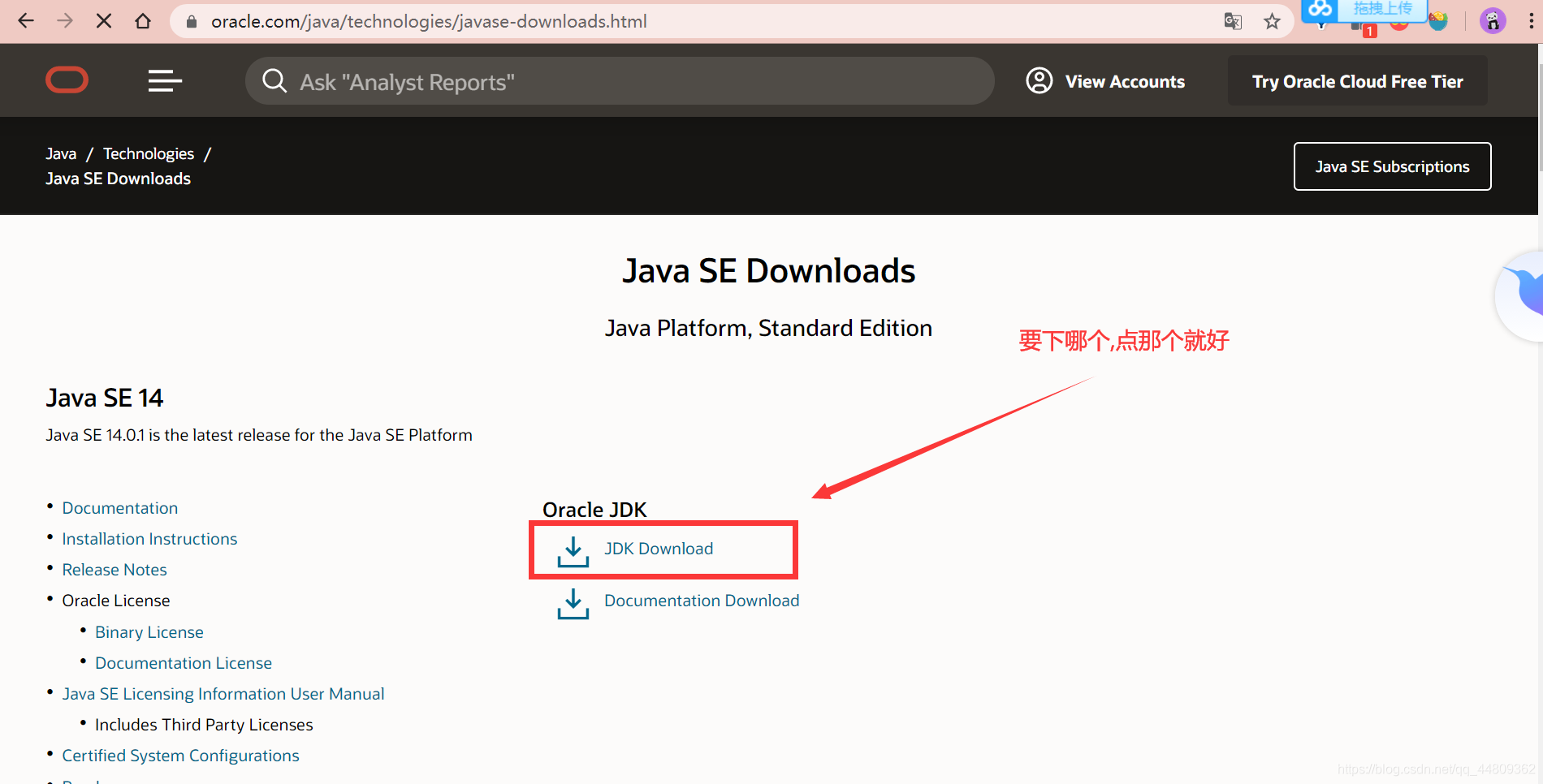Open View Accounts

pyautogui.click(x=1125, y=81)
